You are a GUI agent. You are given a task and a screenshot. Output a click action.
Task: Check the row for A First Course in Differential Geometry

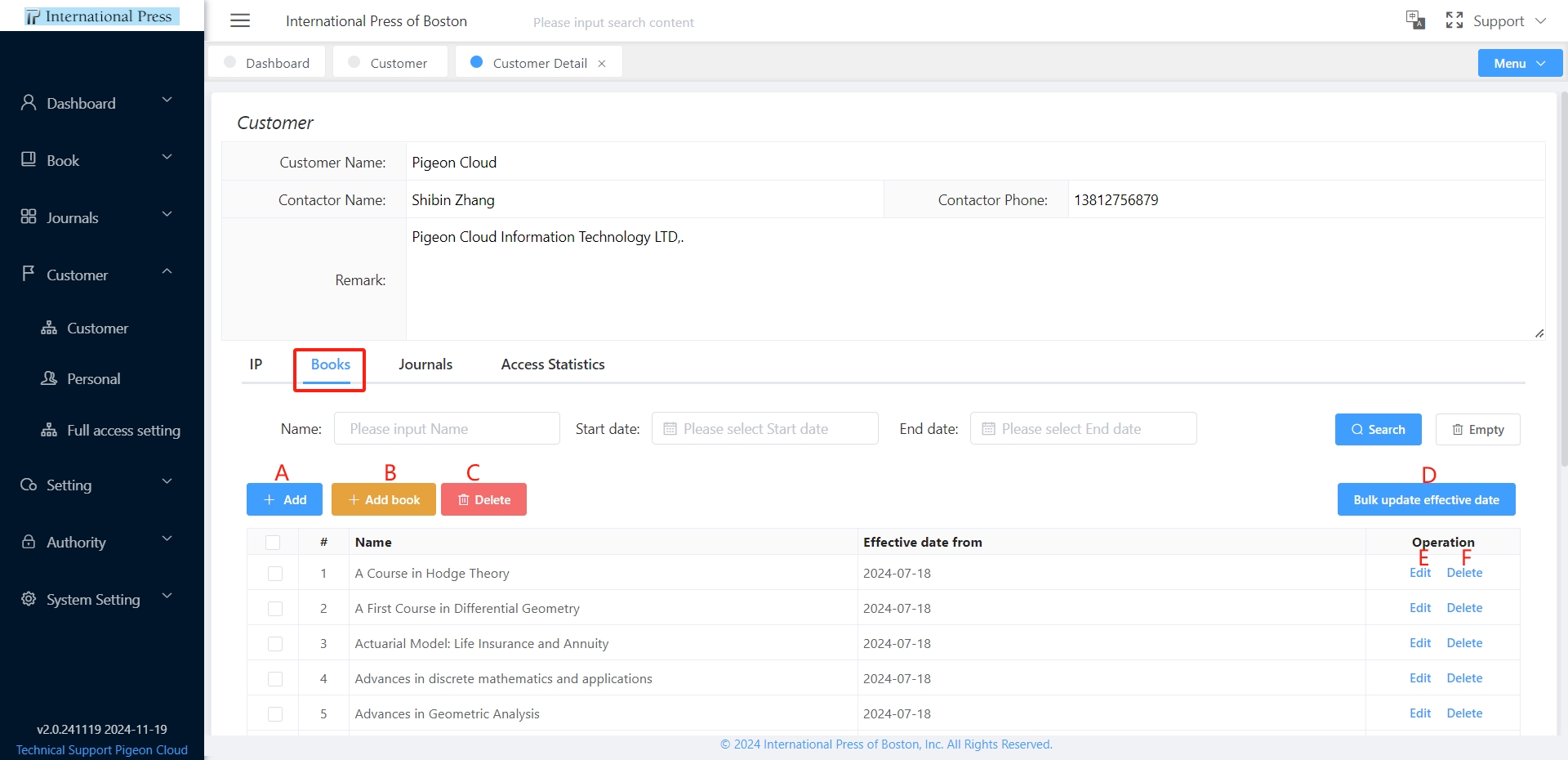click(x=275, y=609)
